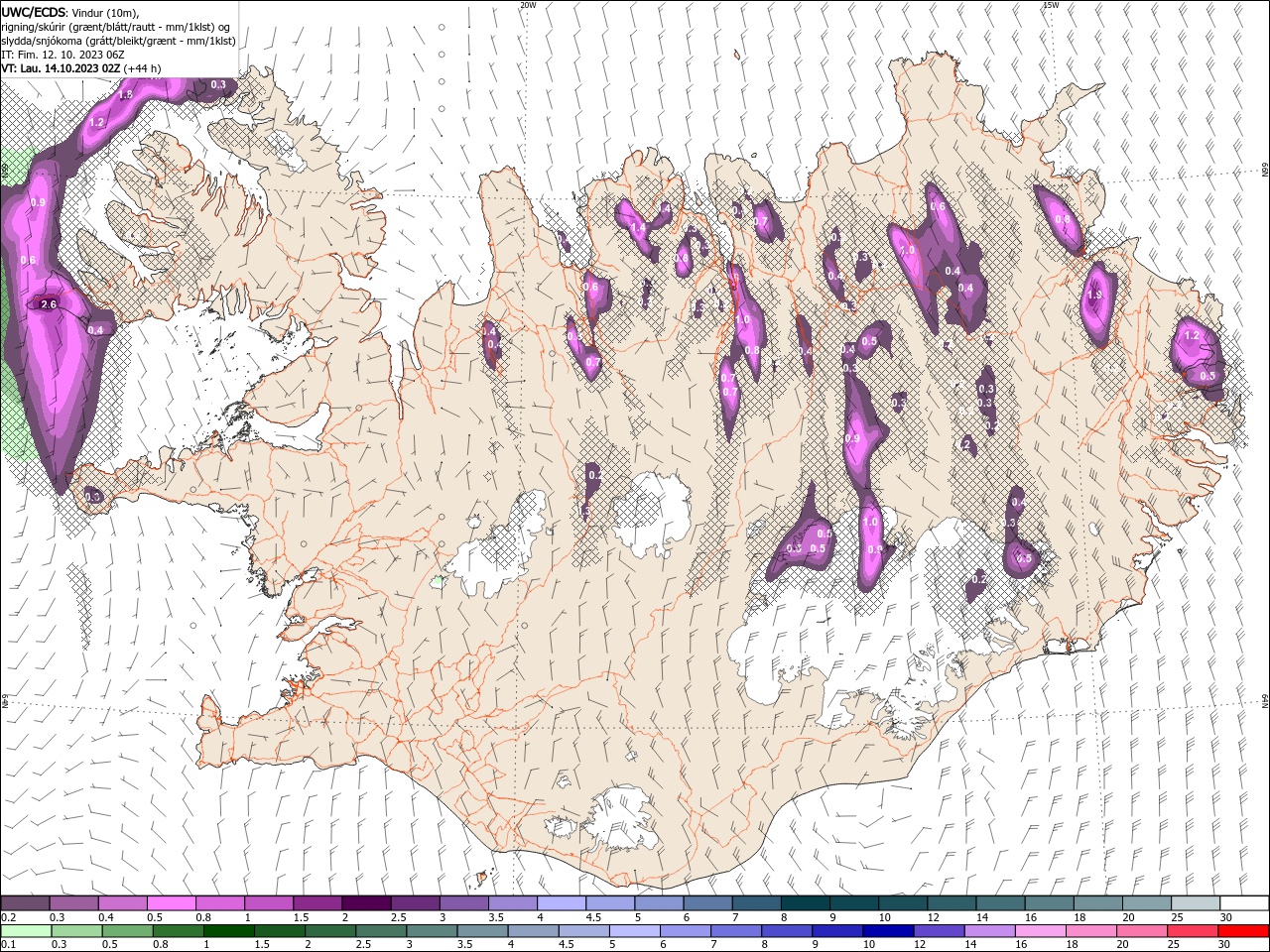Select the bright pink 0.5 swatch, upper legend bar
Viewport: 1270px width, 952px height.
tap(171, 903)
